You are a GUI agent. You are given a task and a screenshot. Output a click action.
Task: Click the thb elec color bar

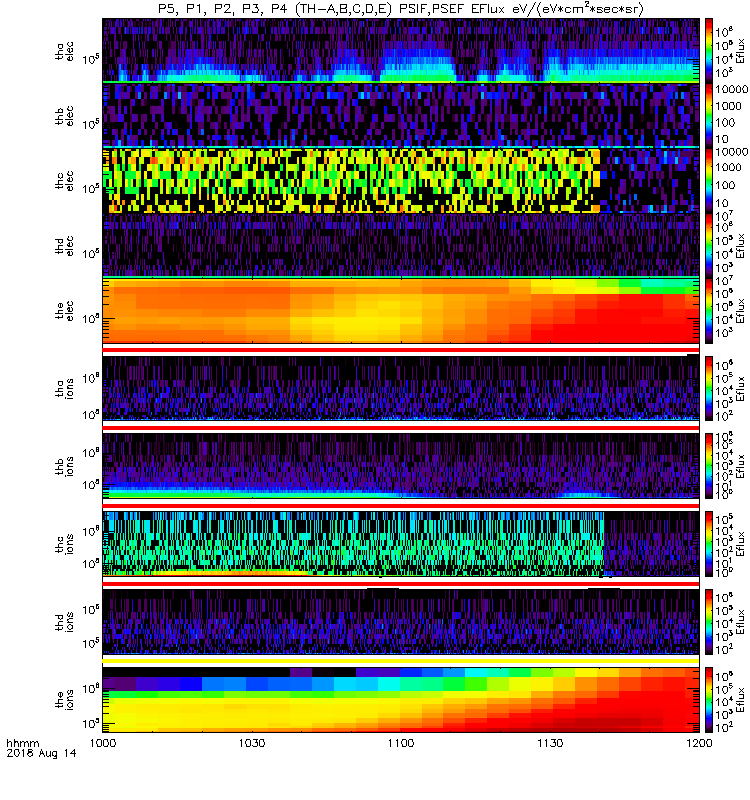(709, 115)
